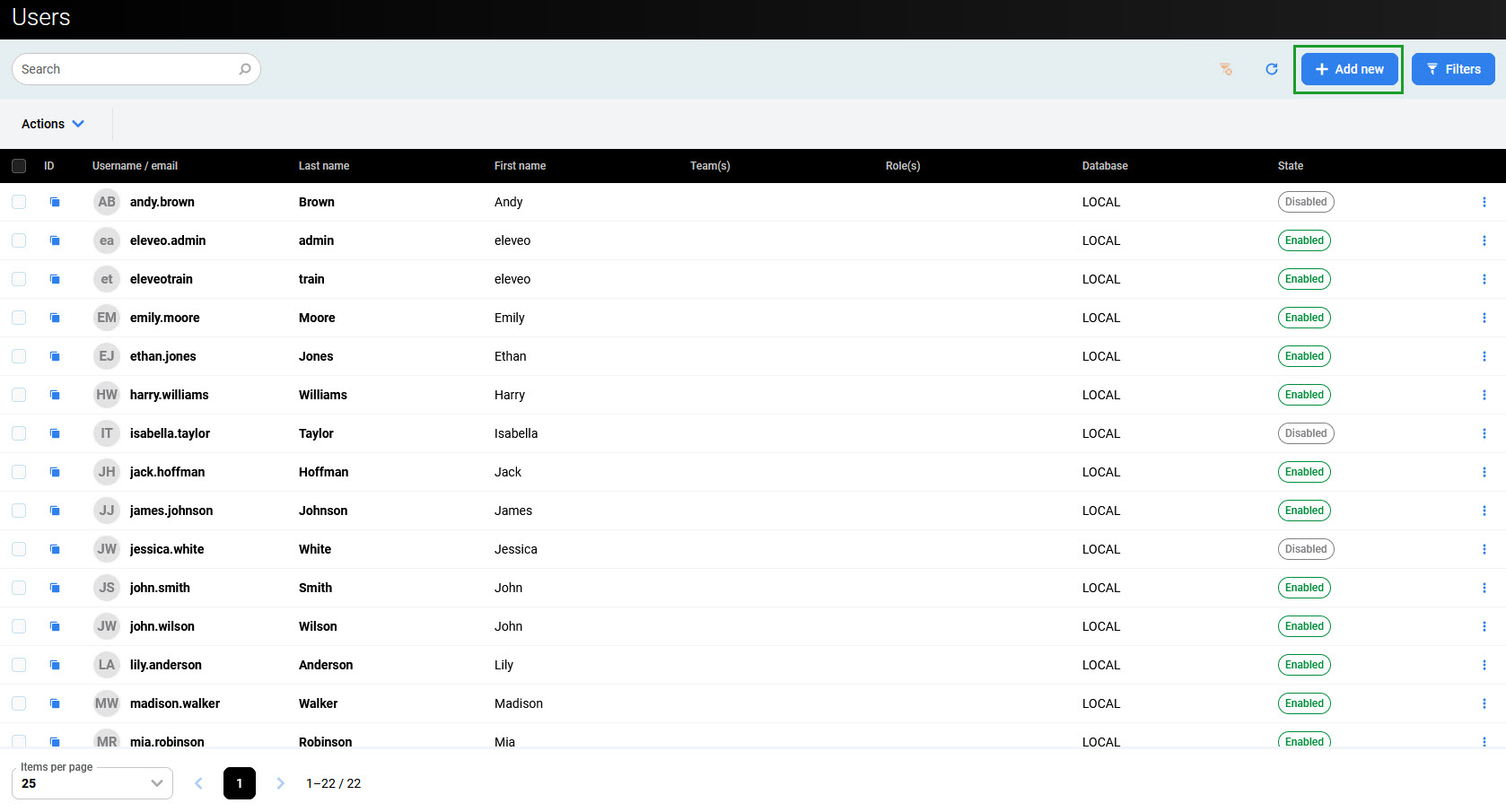Image resolution: width=1506 pixels, height=812 pixels.
Task: Click the refresh icon in the toolbar
Action: coord(1271,69)
